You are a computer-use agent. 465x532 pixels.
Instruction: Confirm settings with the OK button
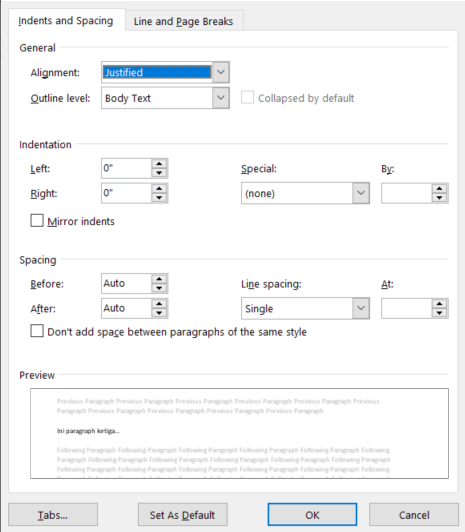(x=312, y=515)
